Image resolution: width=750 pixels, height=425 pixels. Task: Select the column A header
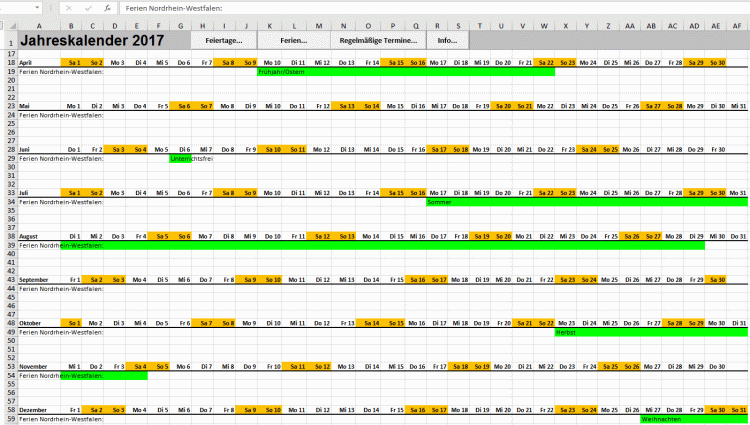(39, 25)
